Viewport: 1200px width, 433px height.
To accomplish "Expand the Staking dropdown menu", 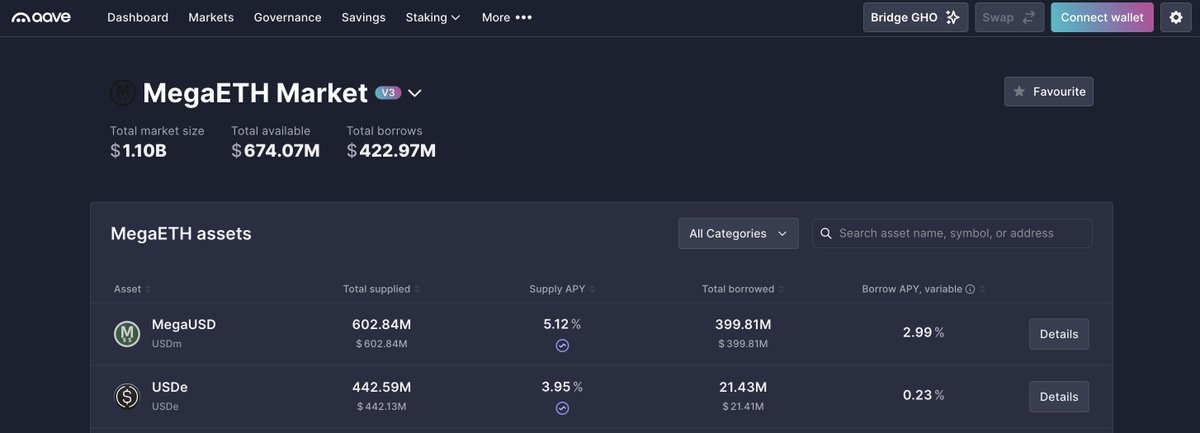I will [x=433, y=17].
